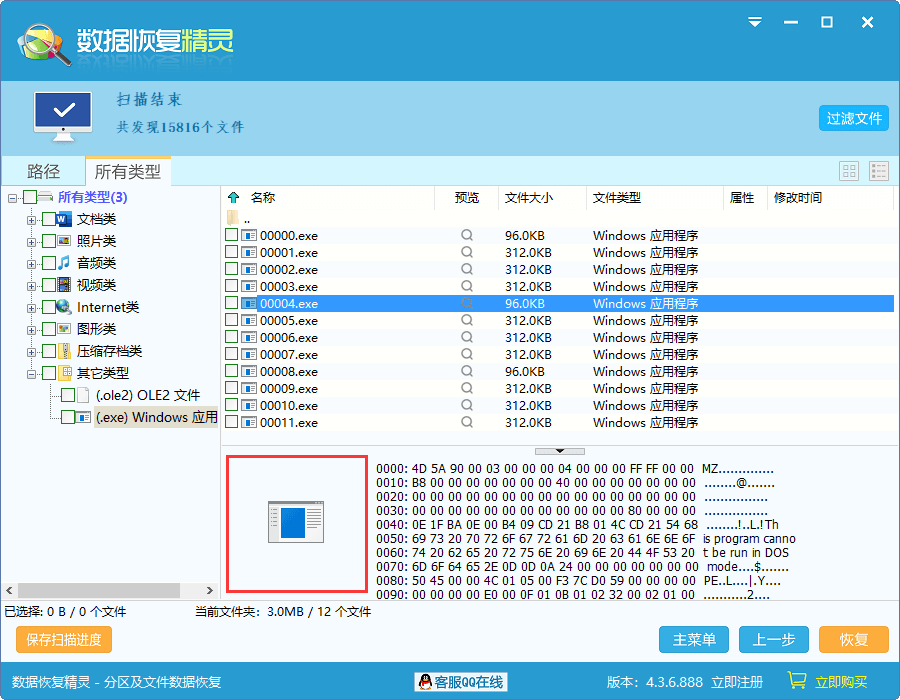Preview 00005.exe with magnifier icon
Image resolution: width=900 pixels, height=700 pixels.
point(467,320)
